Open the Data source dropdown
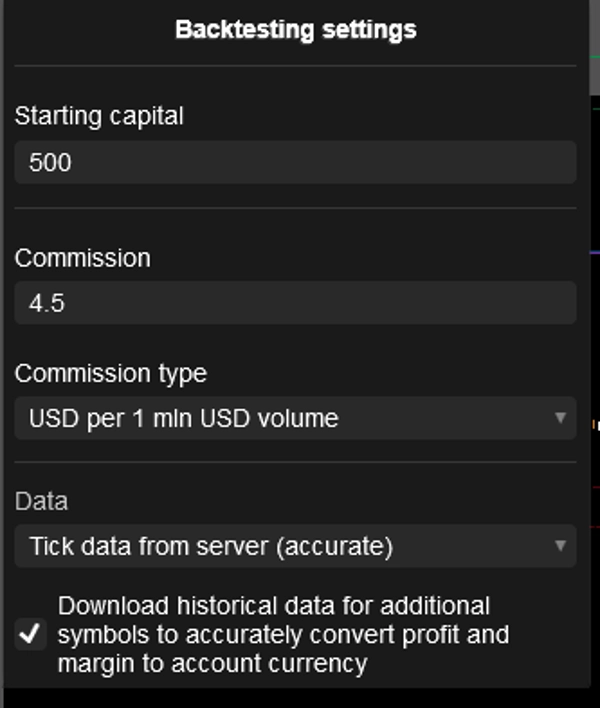 pyautogui.click(x=295, y=546)
